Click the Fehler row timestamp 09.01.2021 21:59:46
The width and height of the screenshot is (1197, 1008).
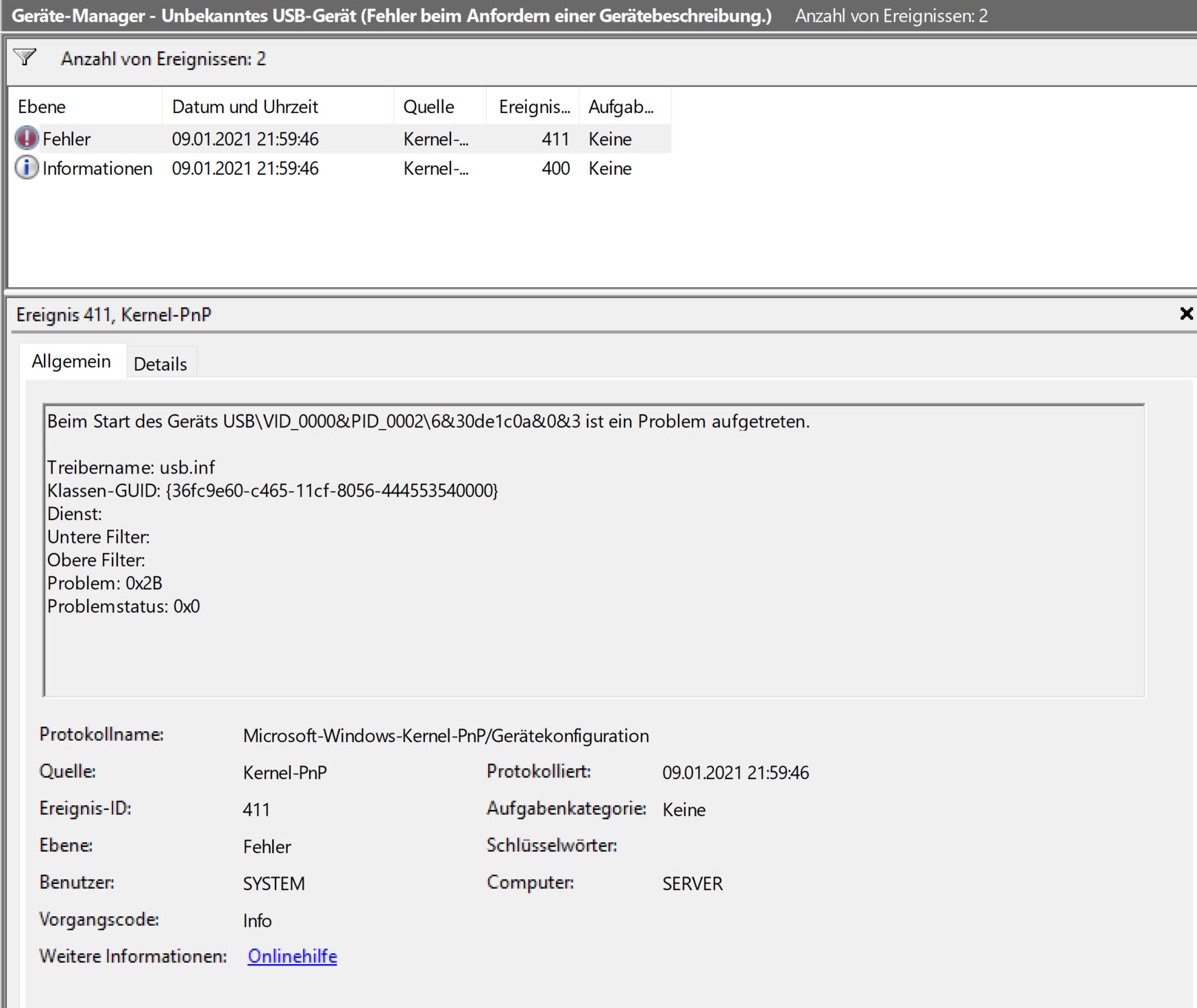245,139
